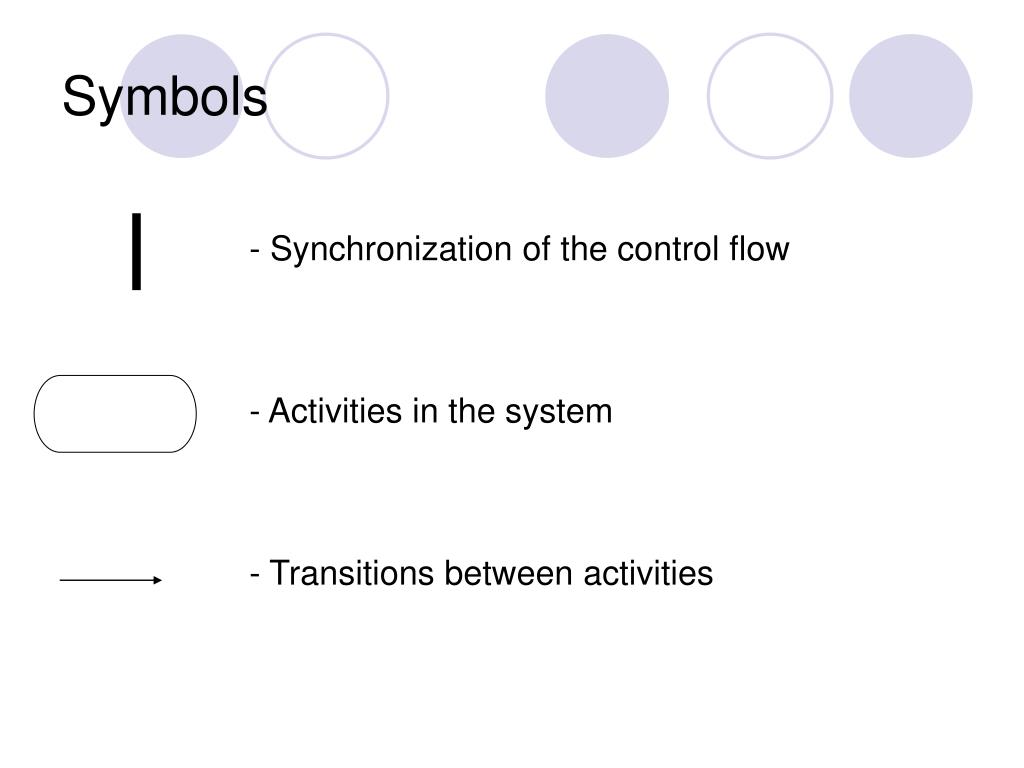Select the "Symbols" slide title
1024x768 pixels.
coord(165,97)
